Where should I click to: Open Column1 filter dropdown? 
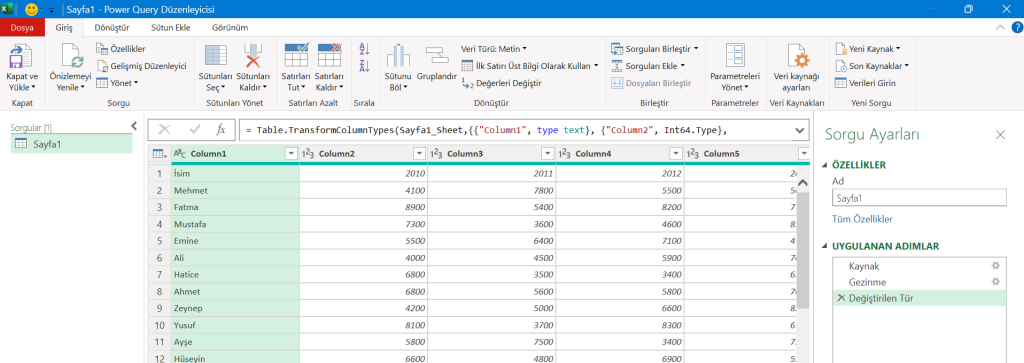pyautogui.click(x=291, y=153)
